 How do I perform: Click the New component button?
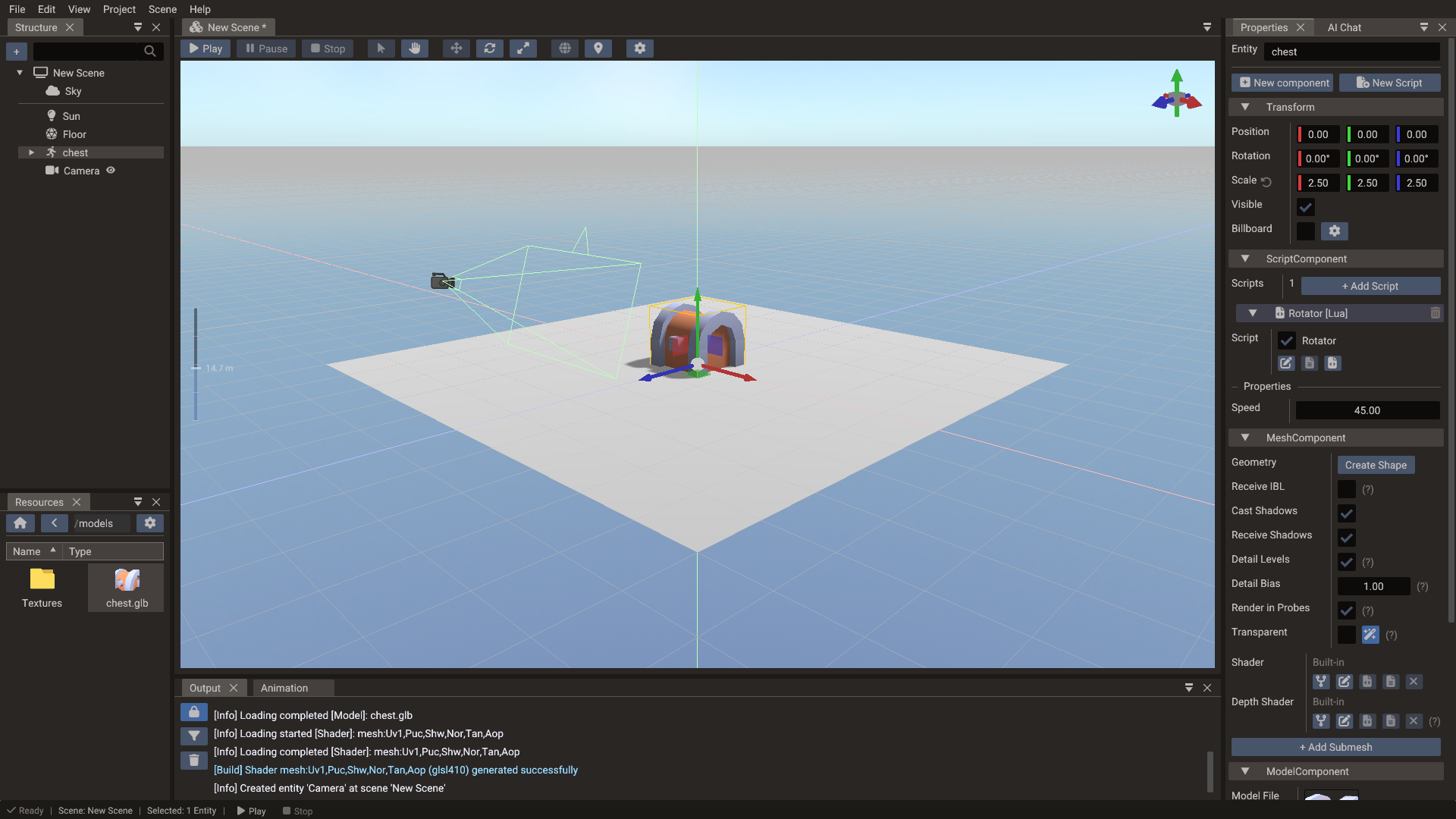(1283, 83)
